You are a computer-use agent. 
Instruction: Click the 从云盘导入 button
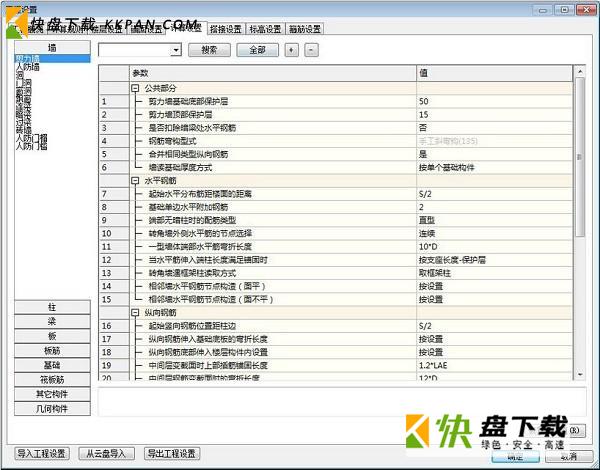[x=106, y=454]
